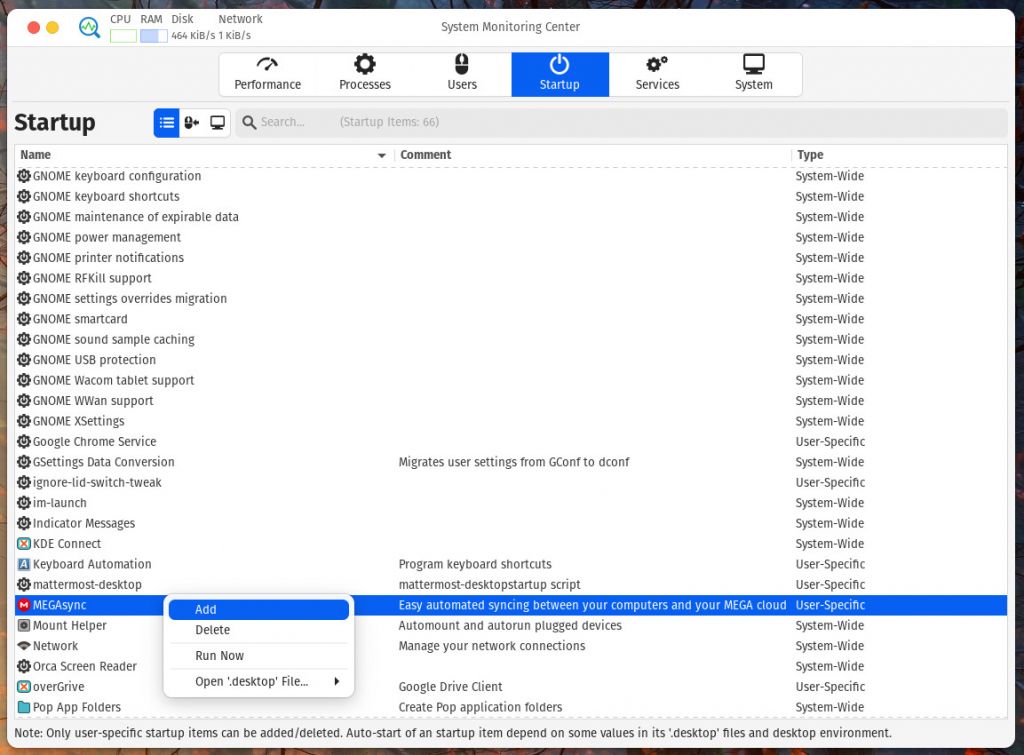
Task: Choose Delete from the context menu
Action: tap(212, 630)
